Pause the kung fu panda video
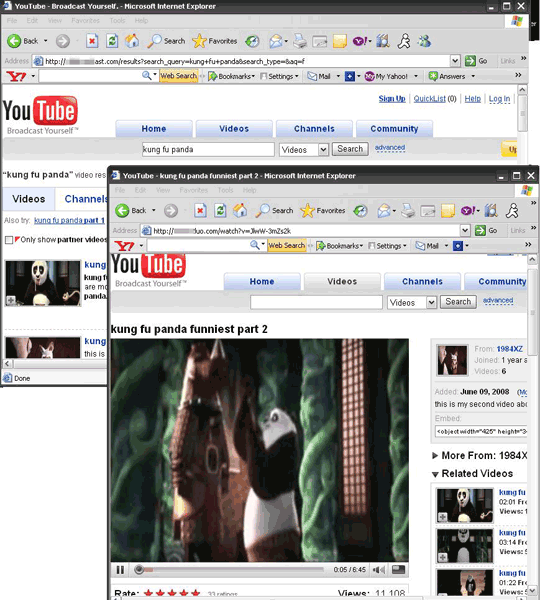Viewport: 540px width, 600px height. click(x=120, y=570)
